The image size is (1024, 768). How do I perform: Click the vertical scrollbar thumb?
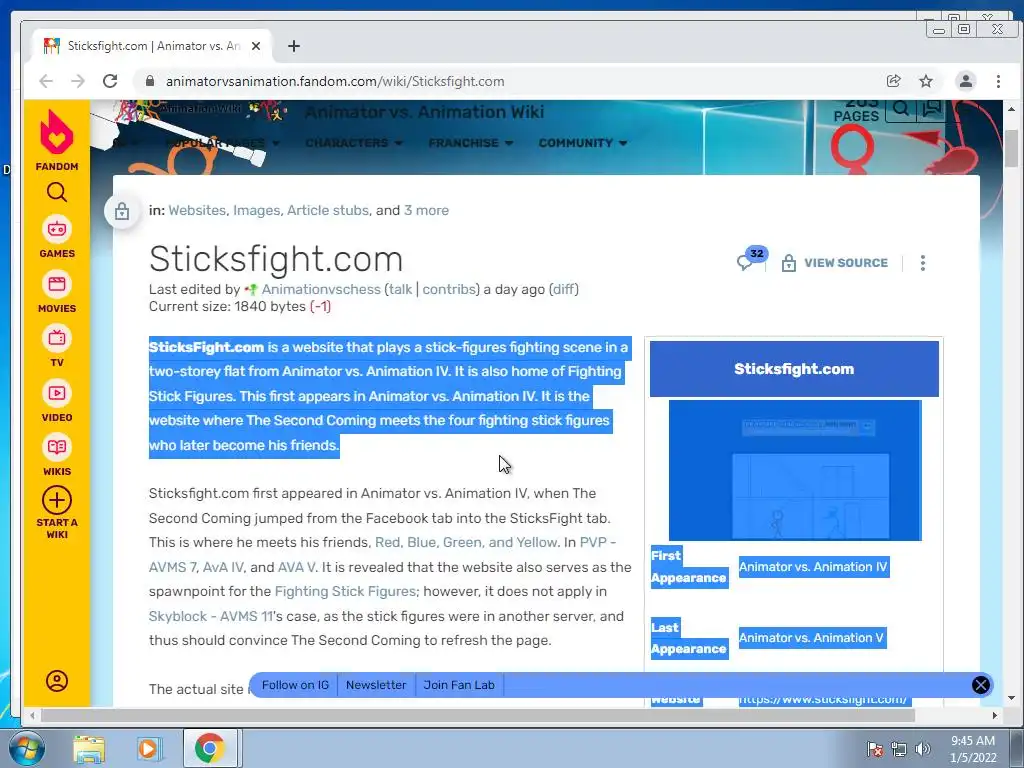click(x=1012, y=148)
